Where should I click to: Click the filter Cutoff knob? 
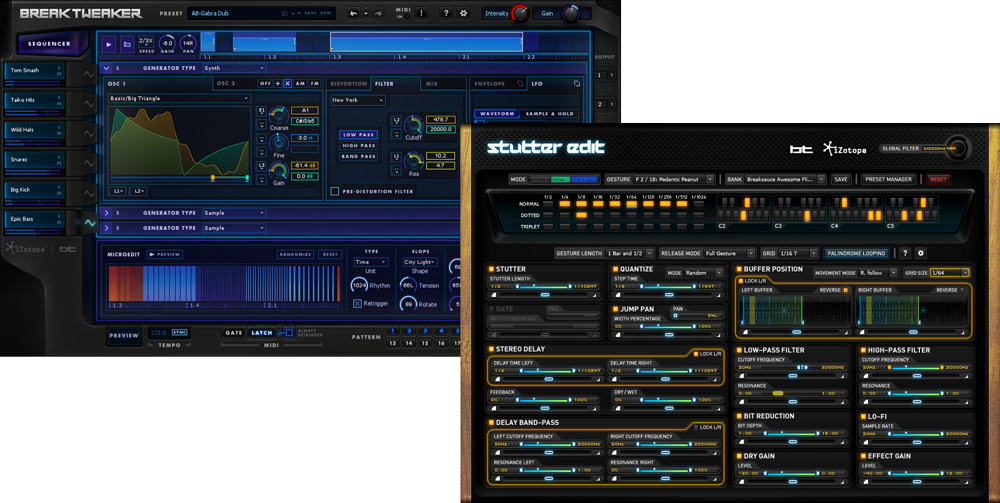(x=413, y=124)
